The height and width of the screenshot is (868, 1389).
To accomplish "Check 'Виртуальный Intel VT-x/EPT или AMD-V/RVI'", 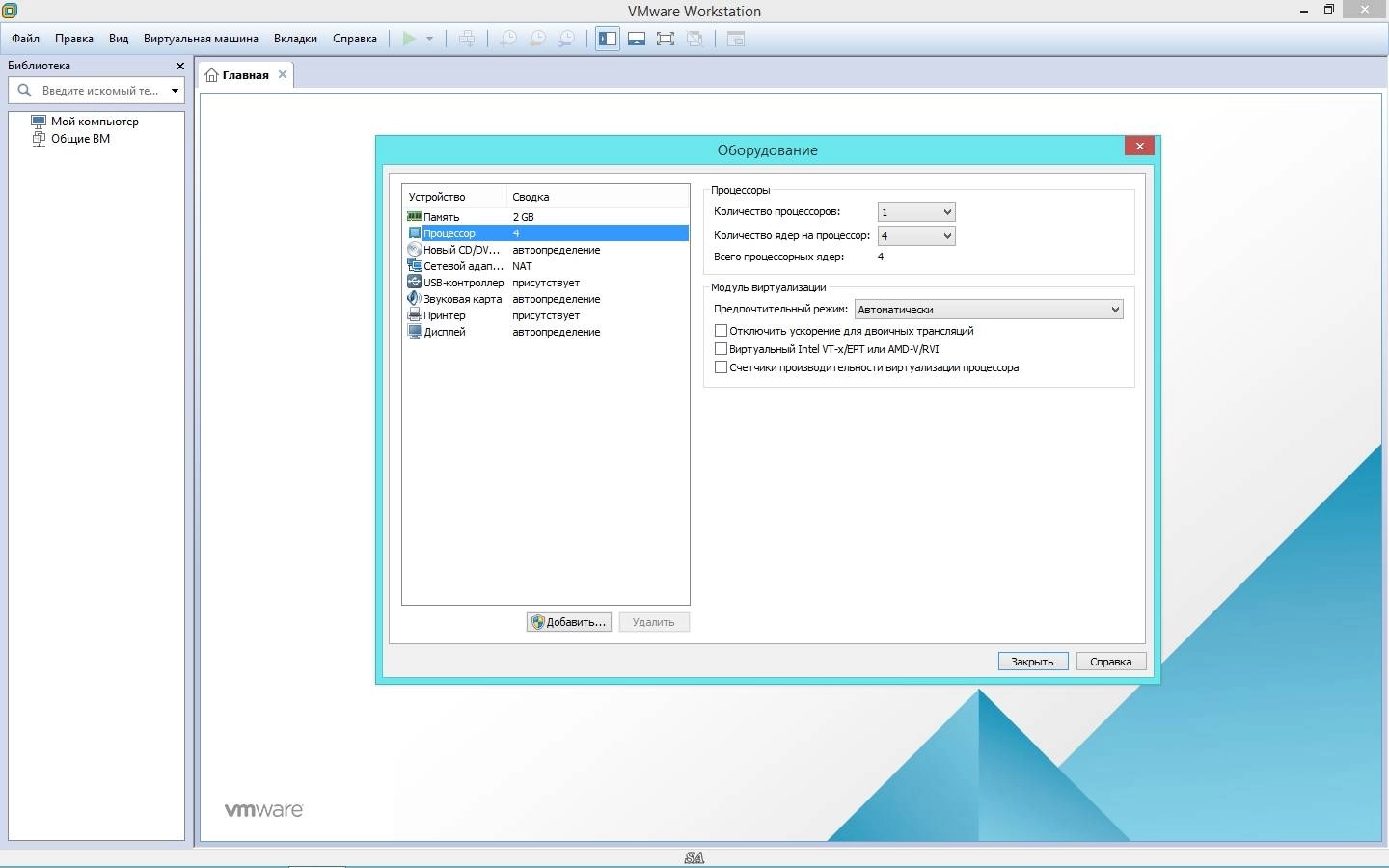I will [721, 349].
